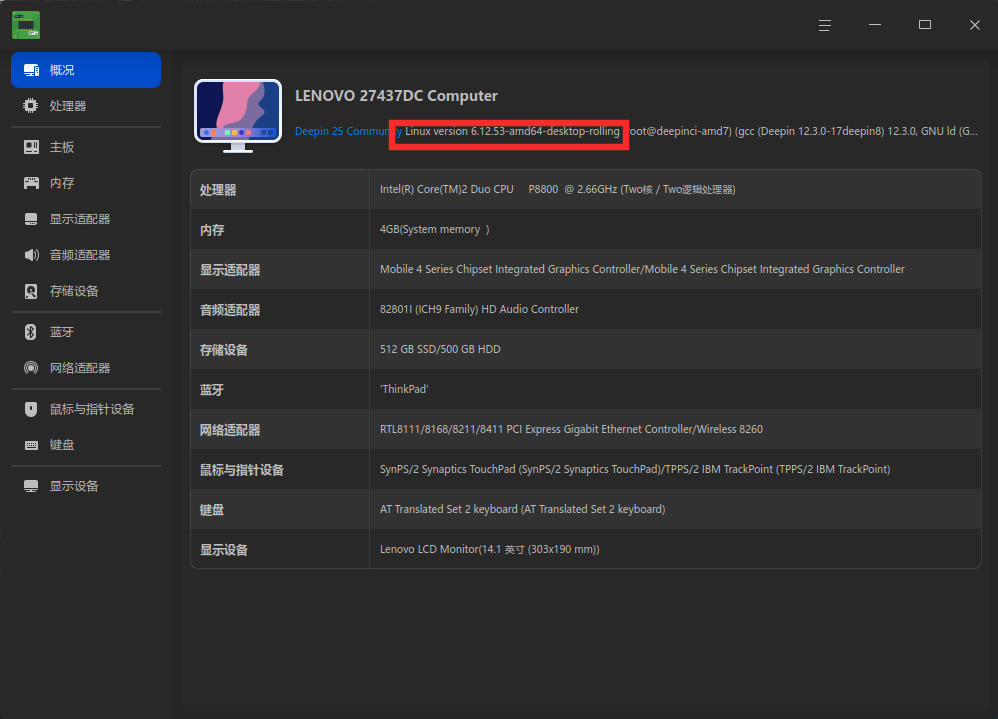
Task: Open the 内存 memory module icon
Action: pyautogui.click(x=31, y=183)
